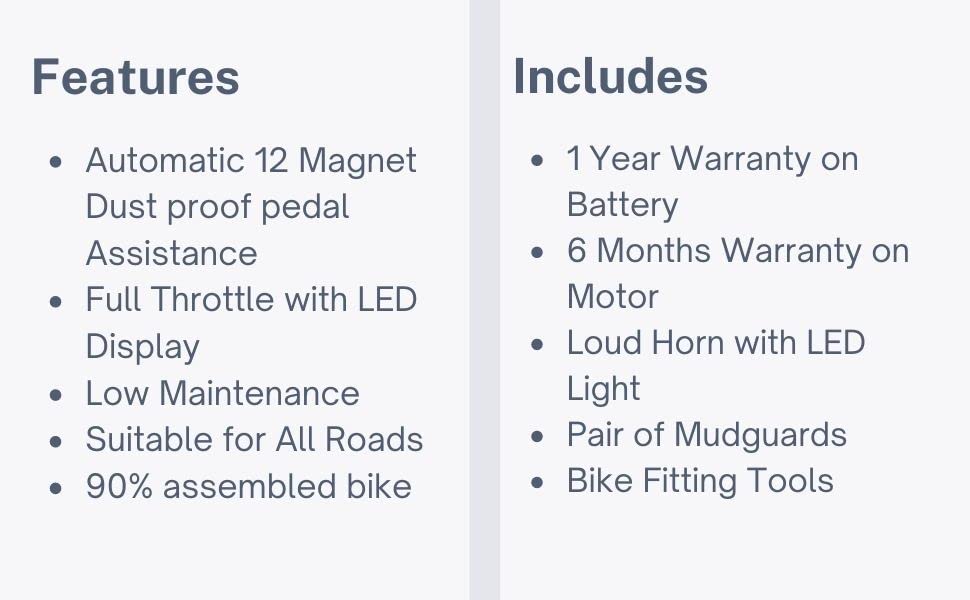
Task: Click the bullet next to Suitable for All Roads
Action: 56,441
